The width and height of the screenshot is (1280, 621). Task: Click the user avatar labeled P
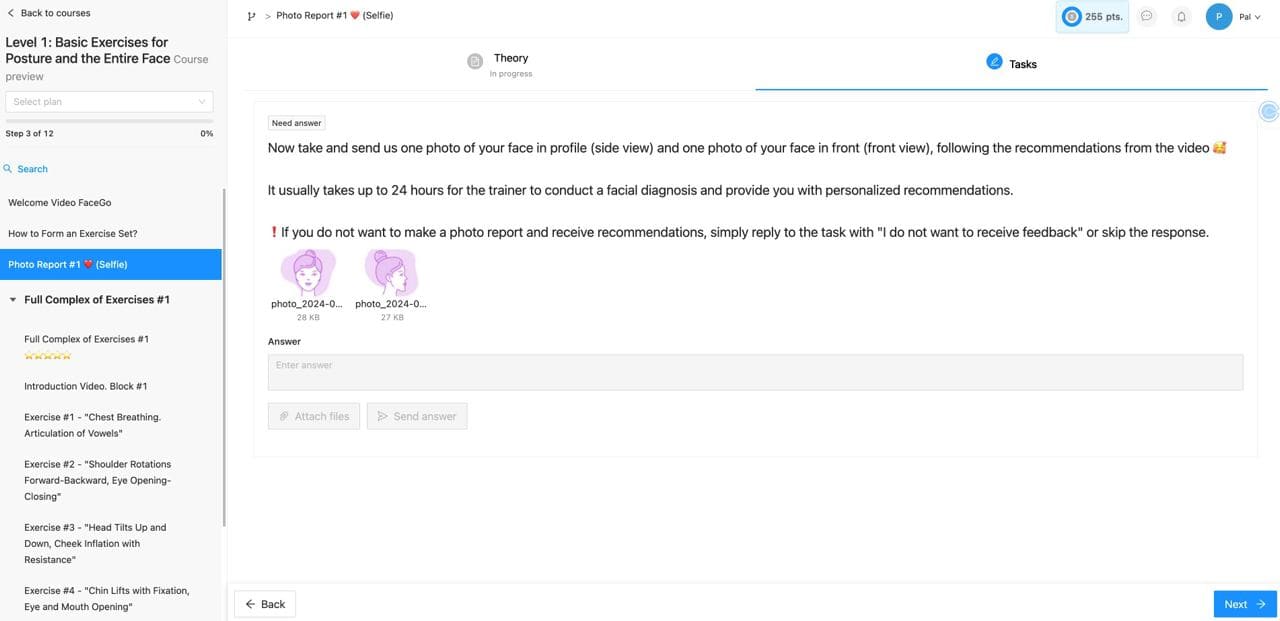(1218, 17)
